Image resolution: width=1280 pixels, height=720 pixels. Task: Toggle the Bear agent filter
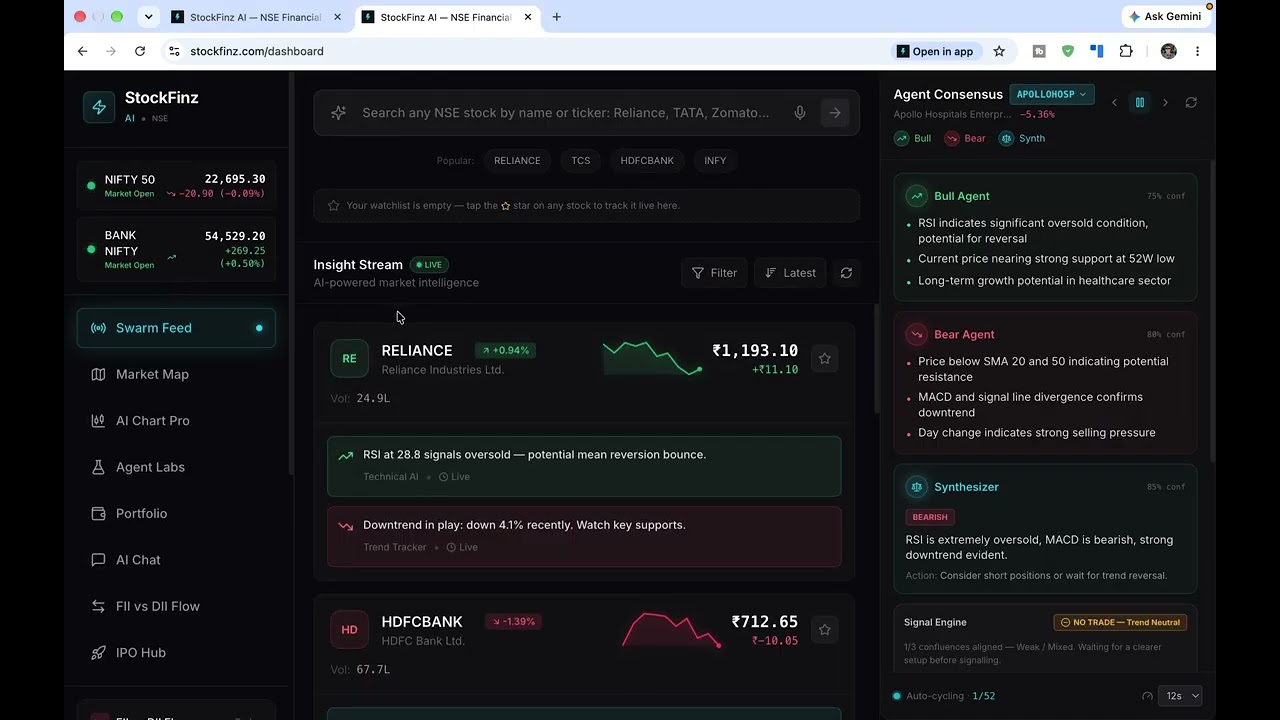click(965, 138)
